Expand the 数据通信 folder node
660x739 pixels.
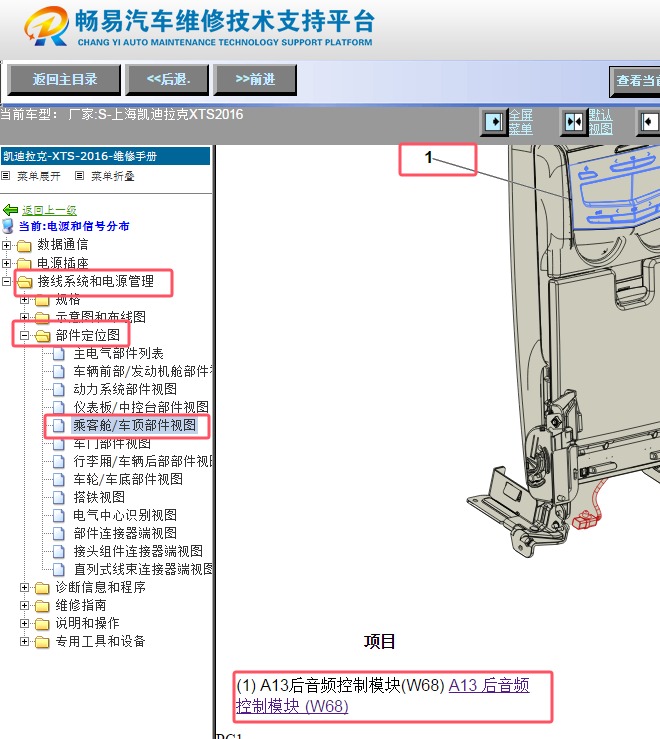[6, 245]
